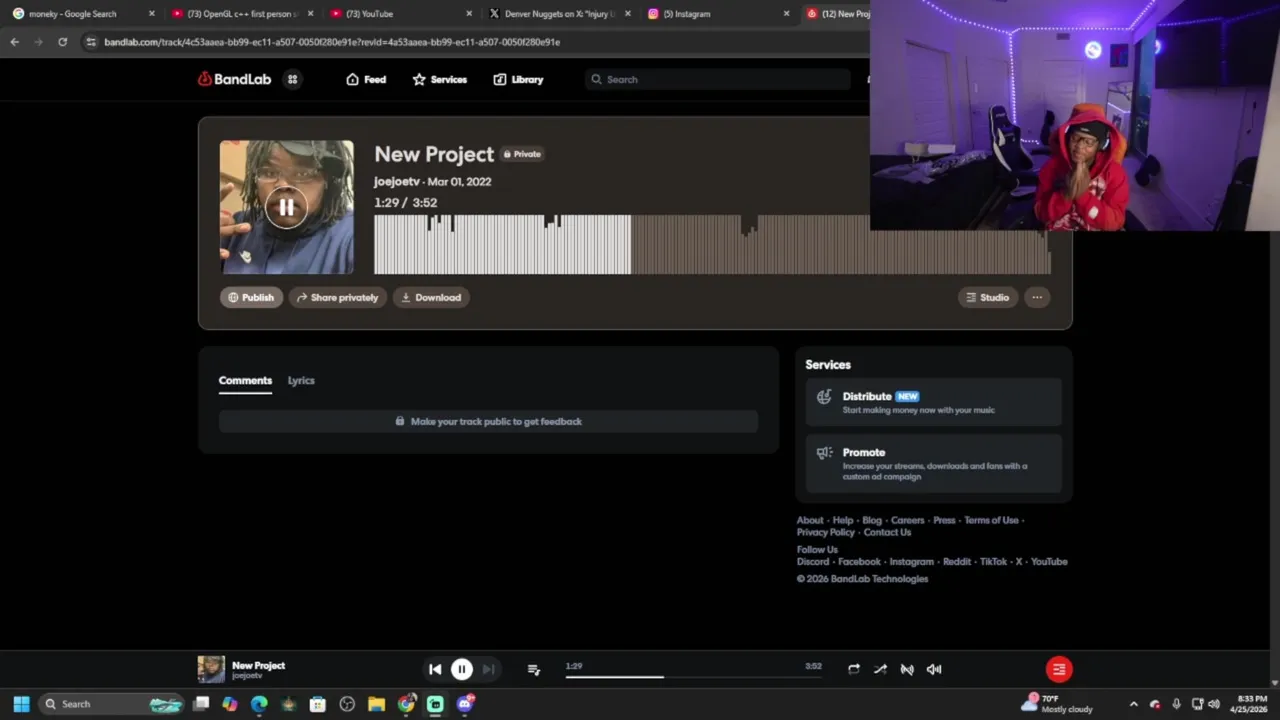Skip to previous track in player bar
Image resolution: width=1280 pixels, height=720 pixels.
(435, 669)
